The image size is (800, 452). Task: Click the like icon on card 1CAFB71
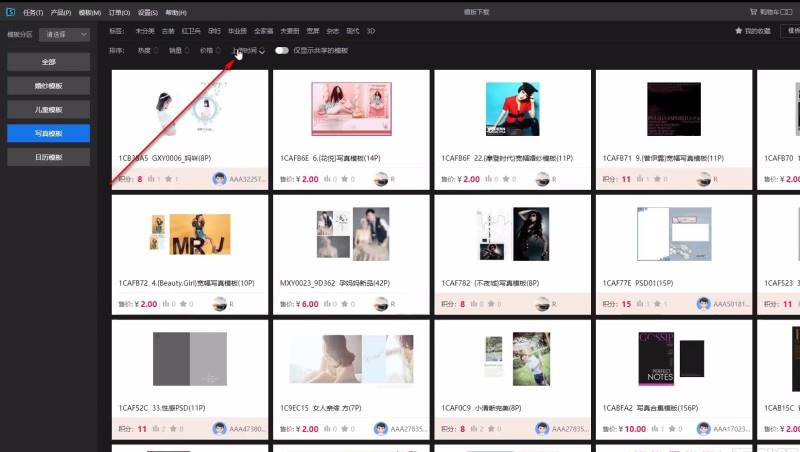point(640,179)
